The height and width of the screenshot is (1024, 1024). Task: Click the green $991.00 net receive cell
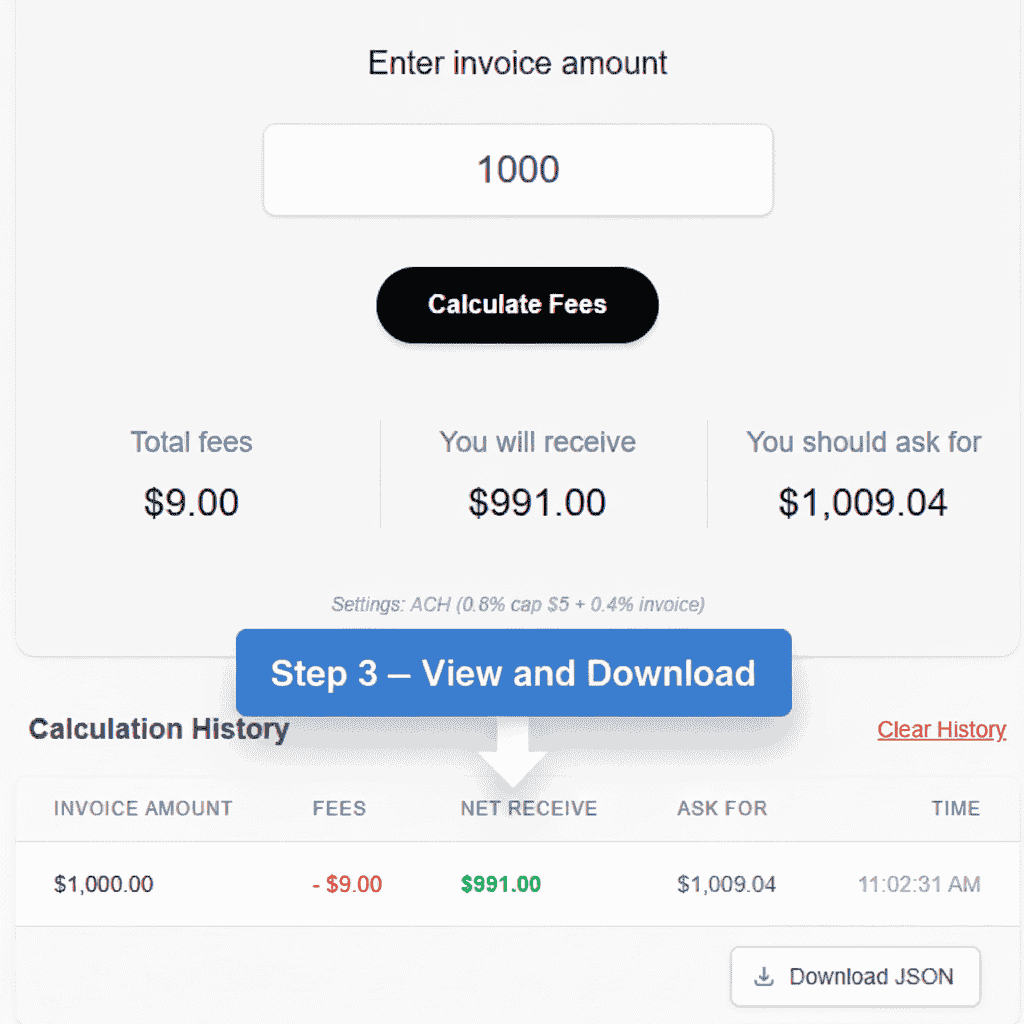(501, 884)
